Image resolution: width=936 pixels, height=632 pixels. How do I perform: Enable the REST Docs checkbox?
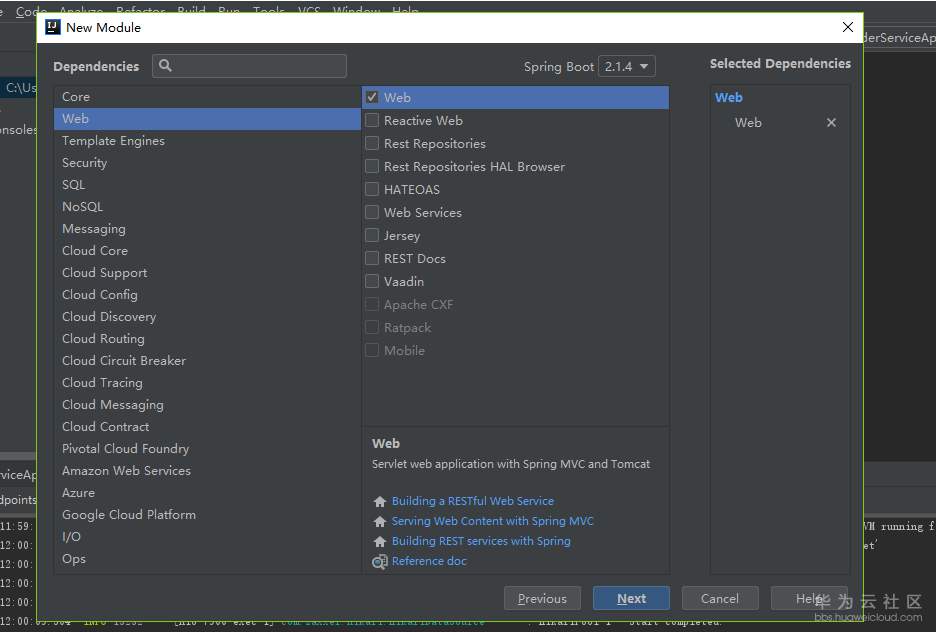(372, 258)
